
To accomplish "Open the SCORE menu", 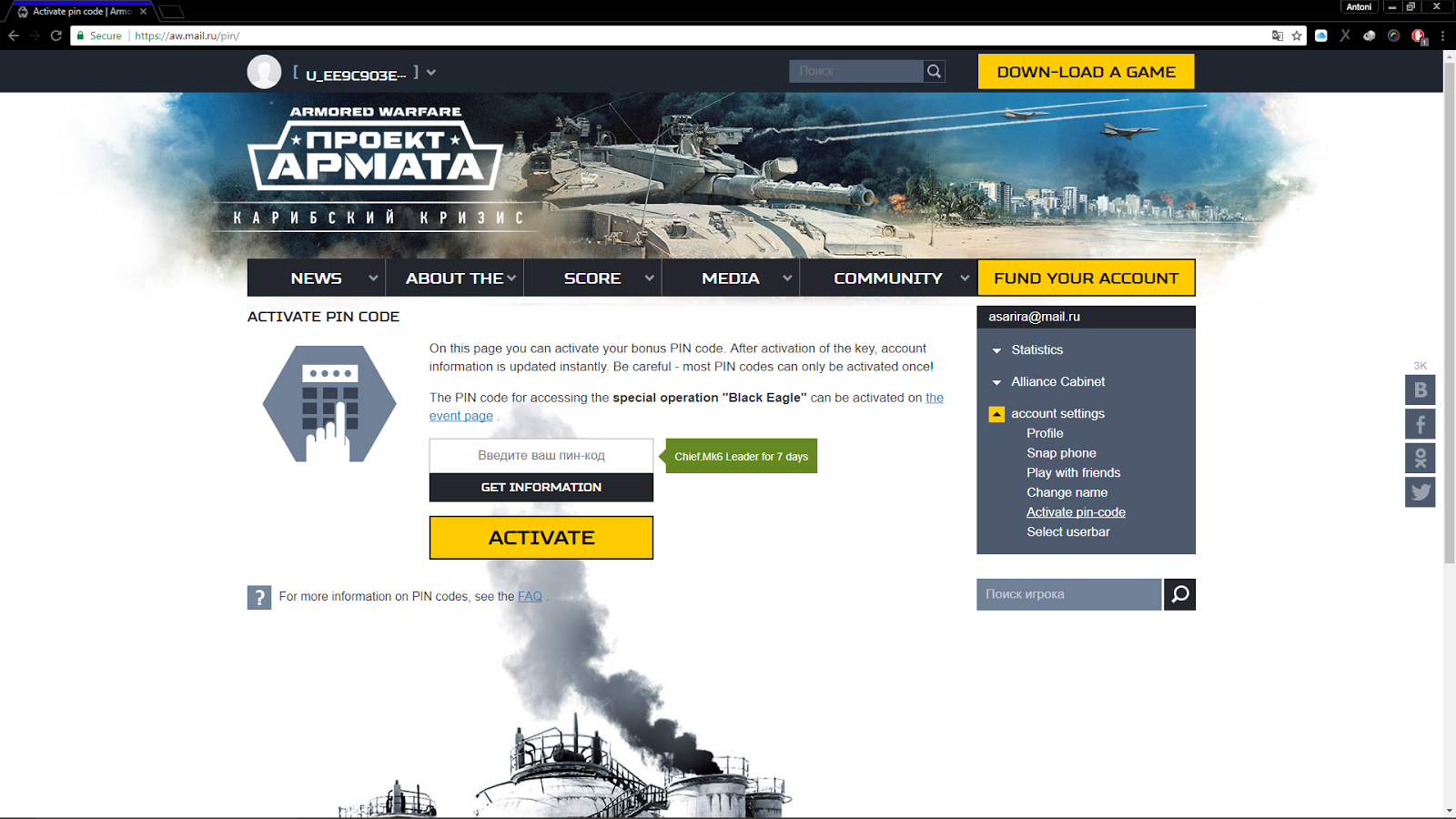I will click(x=592, y=278).
